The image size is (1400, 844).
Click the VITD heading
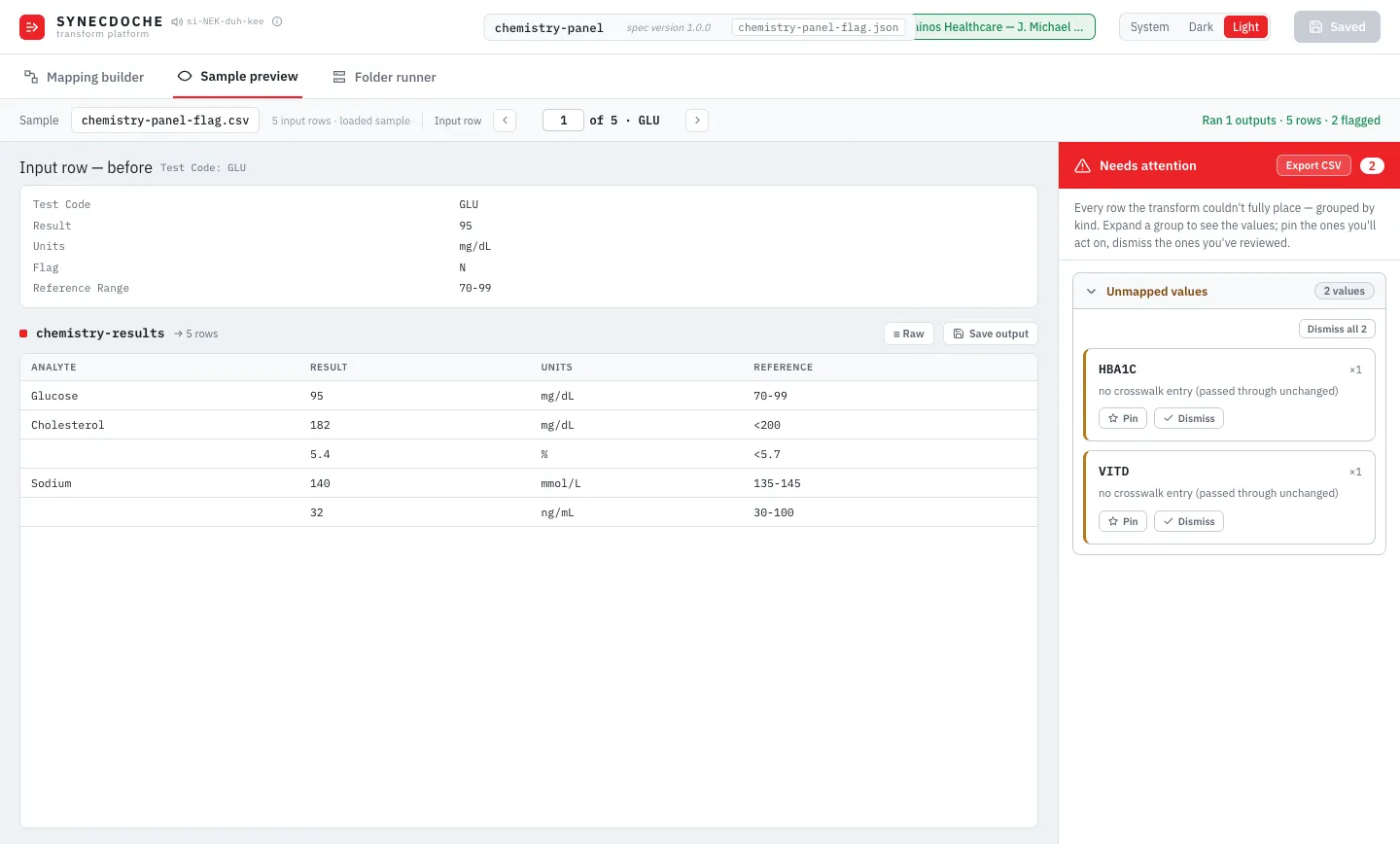coord(1114,472)
